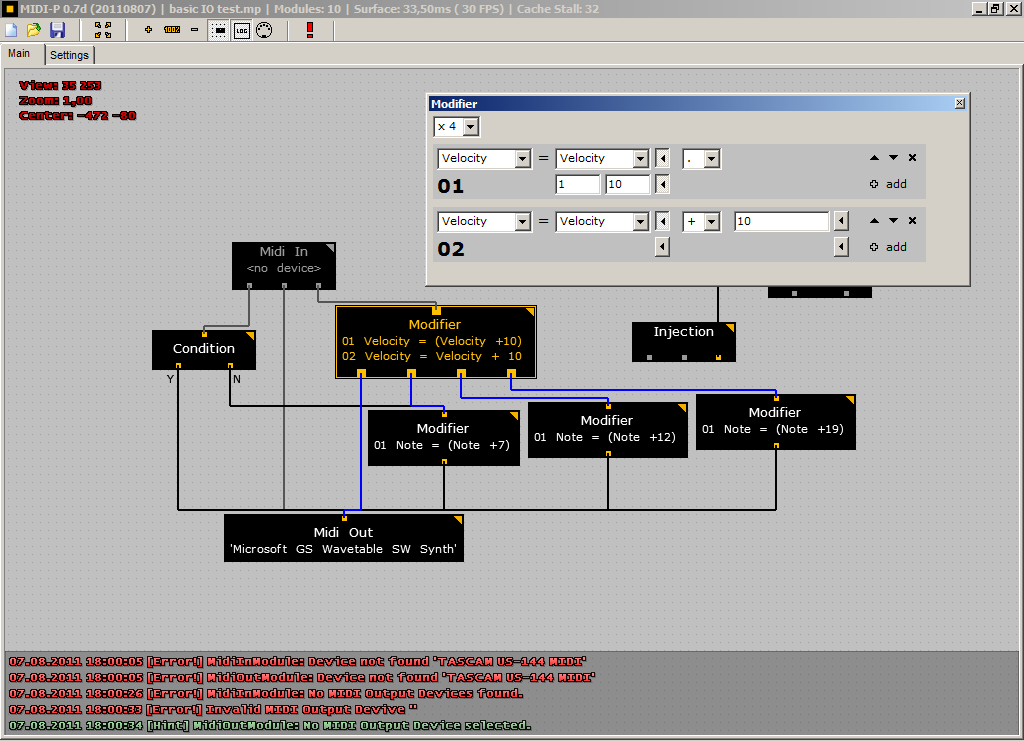This screenshot has width=1024, height=741.
Task: Click the MIDI connector icon in toolbar
Action: coord(264,30)
